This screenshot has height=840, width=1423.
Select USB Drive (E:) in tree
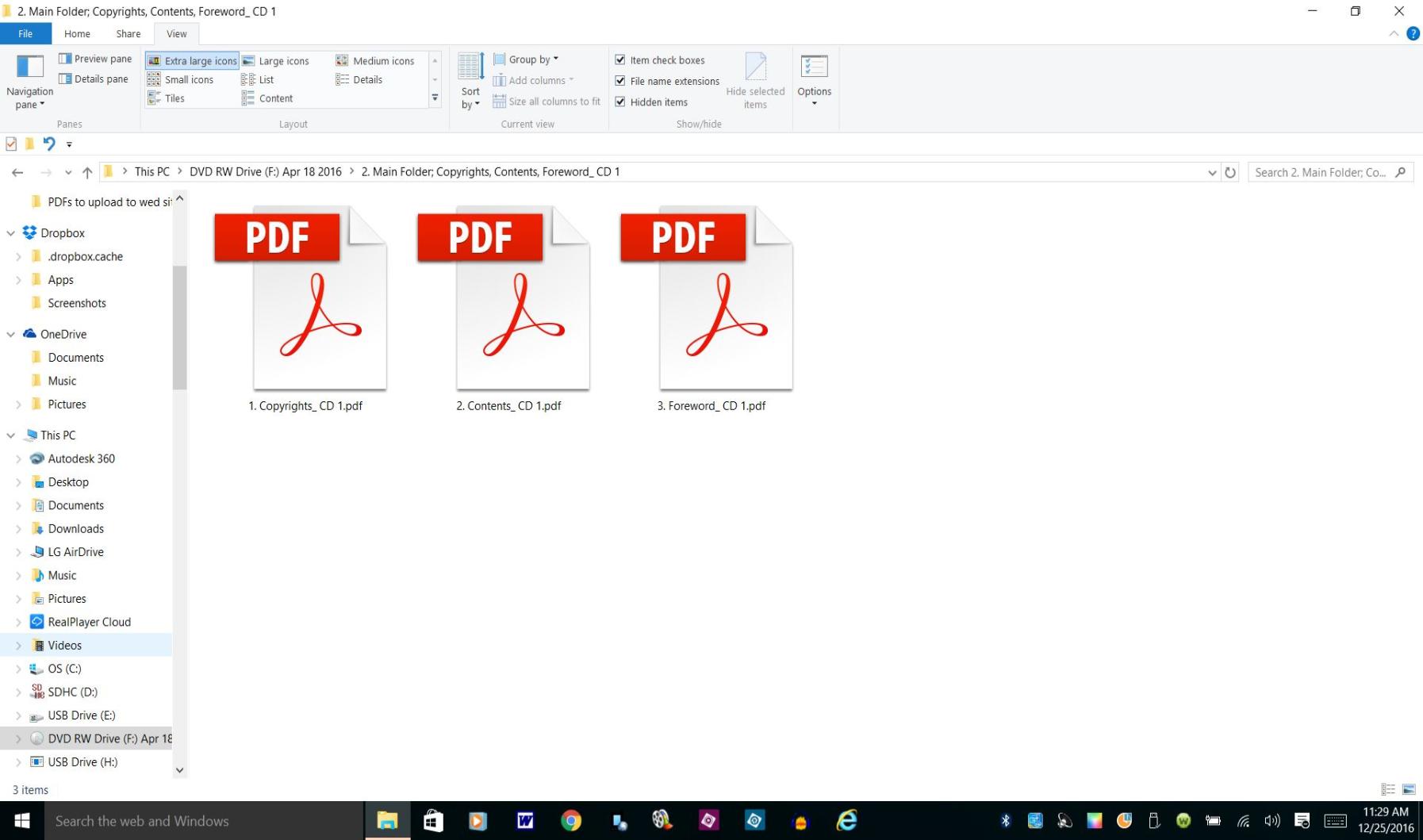[81, 715]
